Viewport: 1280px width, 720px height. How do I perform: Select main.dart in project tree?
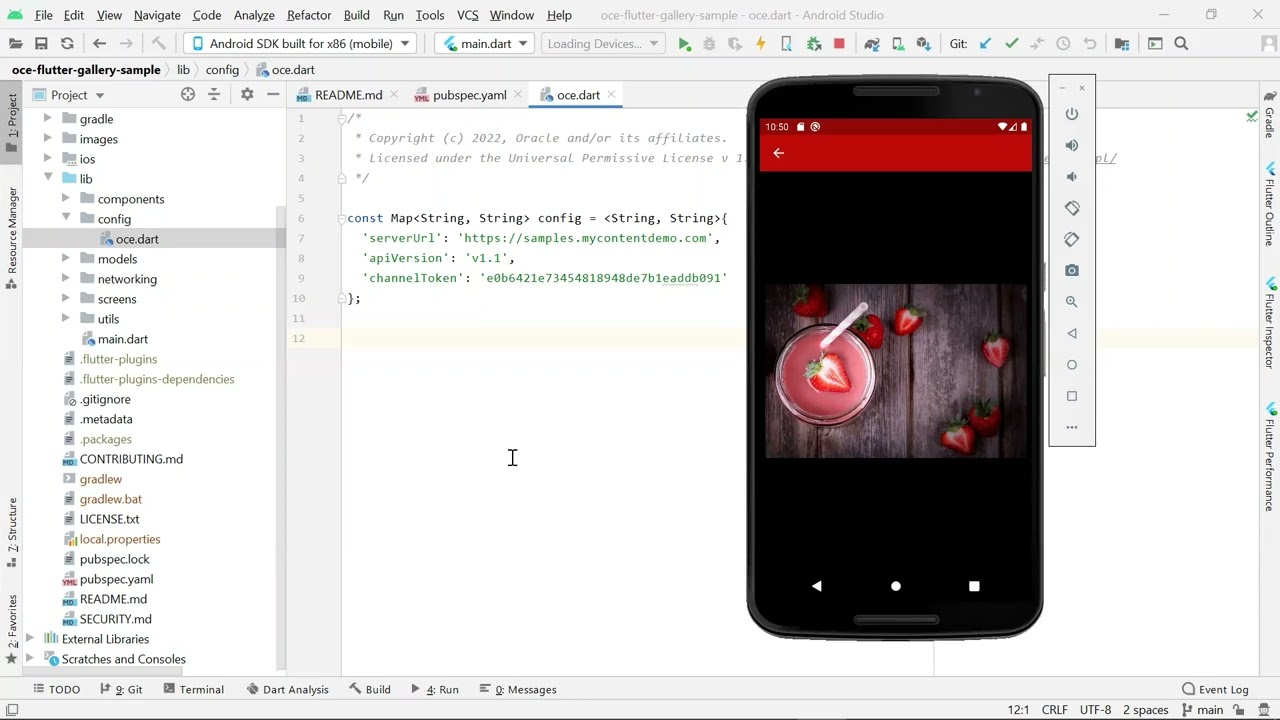122,339
